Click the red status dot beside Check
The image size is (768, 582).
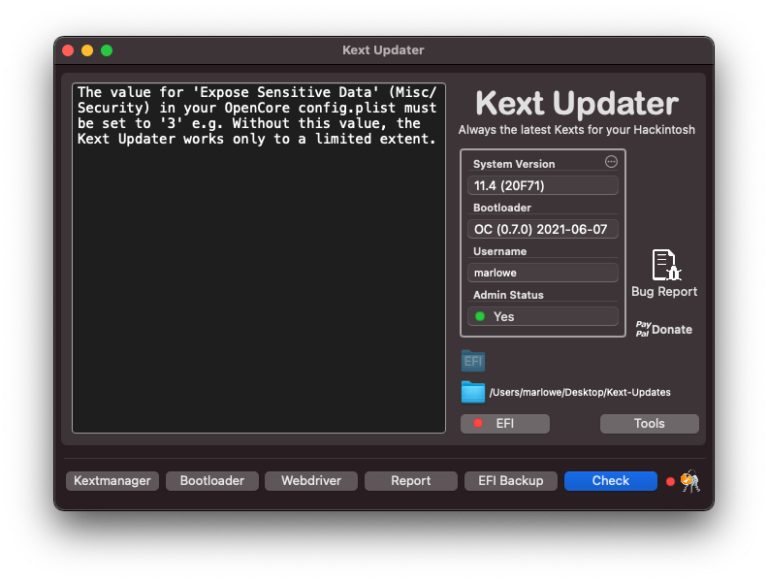[670, 482]
